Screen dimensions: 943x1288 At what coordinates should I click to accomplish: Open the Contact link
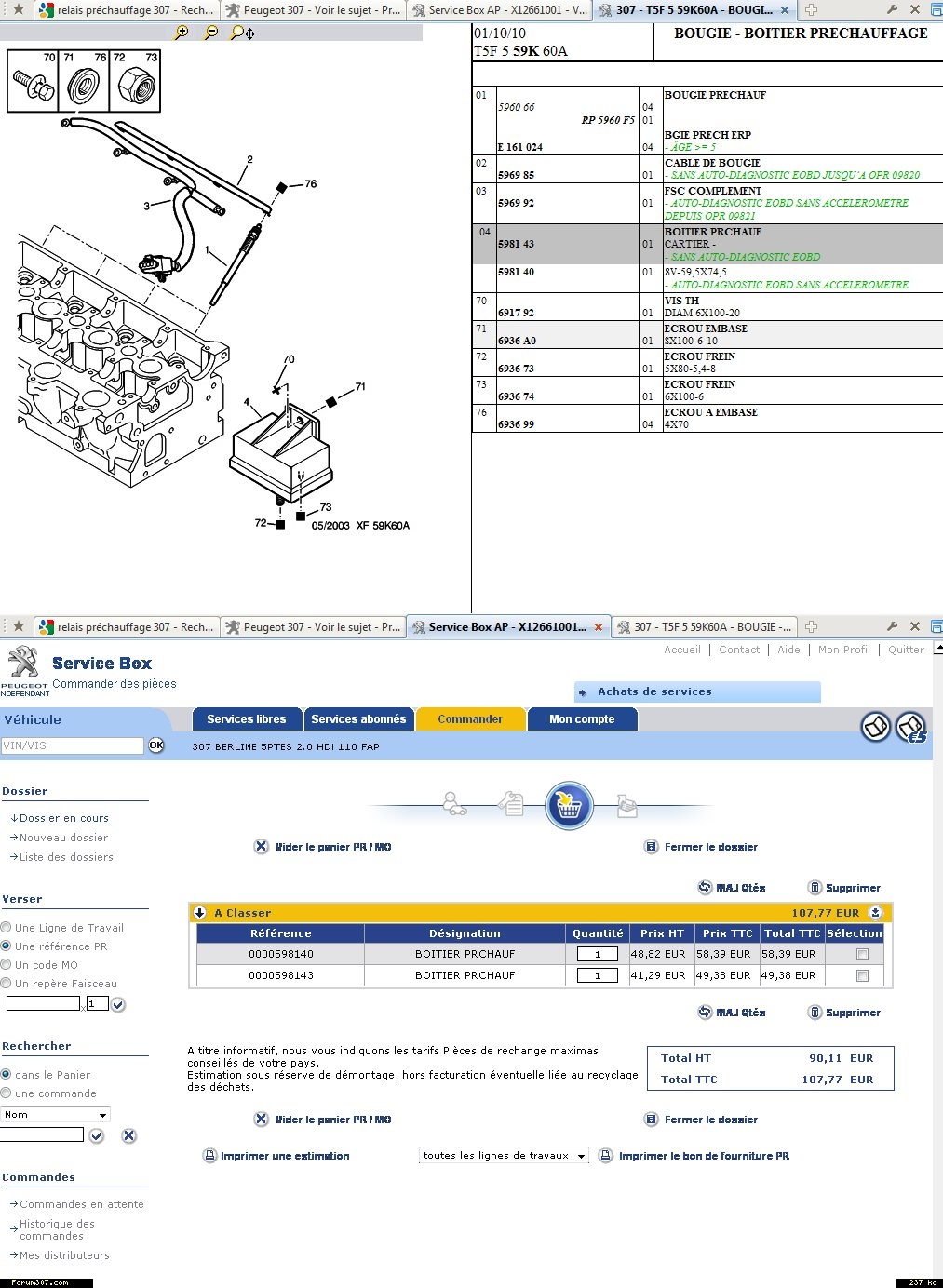click(x=739, y=650)
